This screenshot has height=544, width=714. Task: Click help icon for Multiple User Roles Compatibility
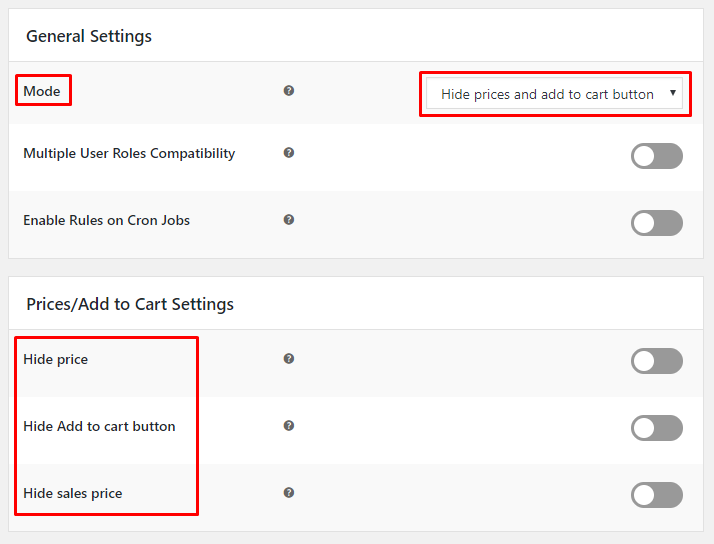(x=289, y=153)
